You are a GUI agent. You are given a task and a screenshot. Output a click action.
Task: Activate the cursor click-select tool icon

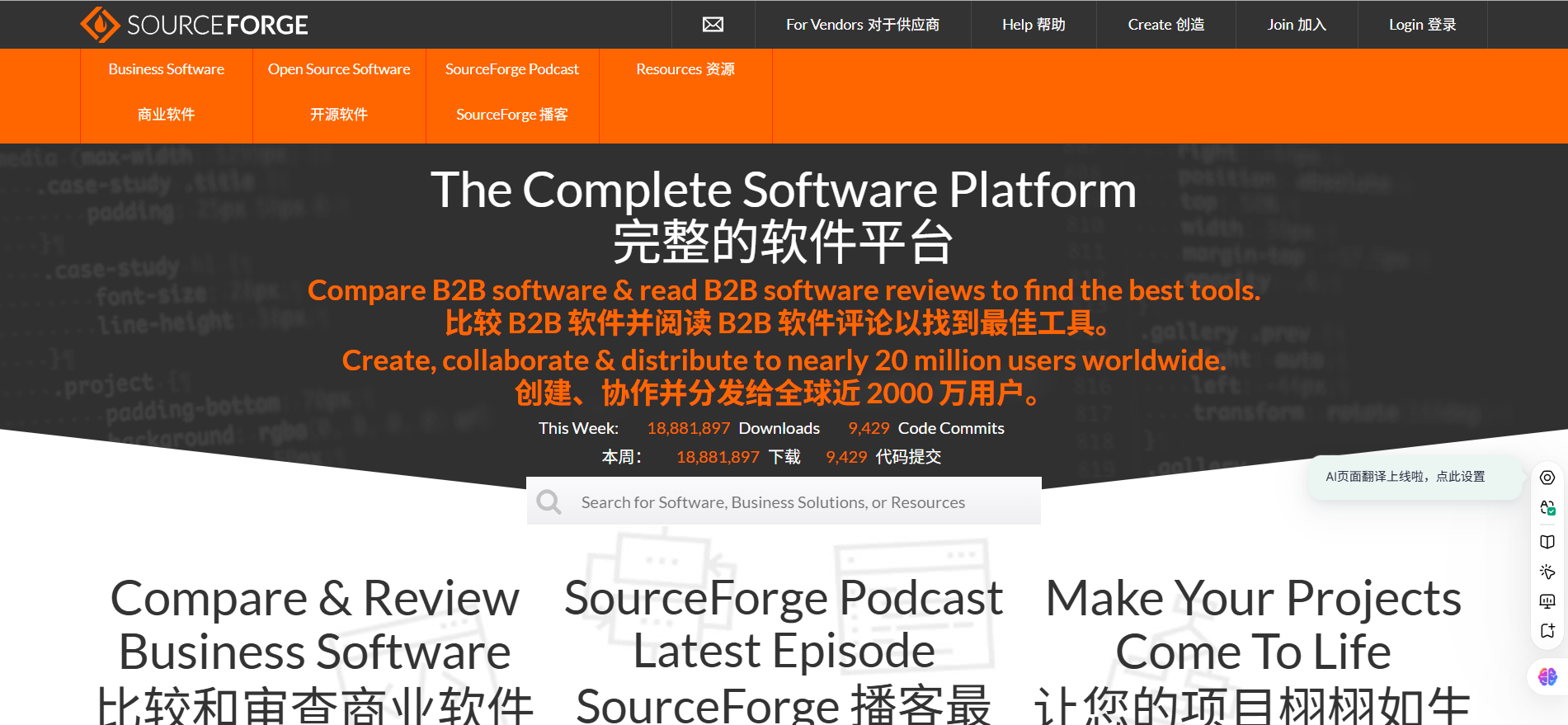tap(1547, 572)
